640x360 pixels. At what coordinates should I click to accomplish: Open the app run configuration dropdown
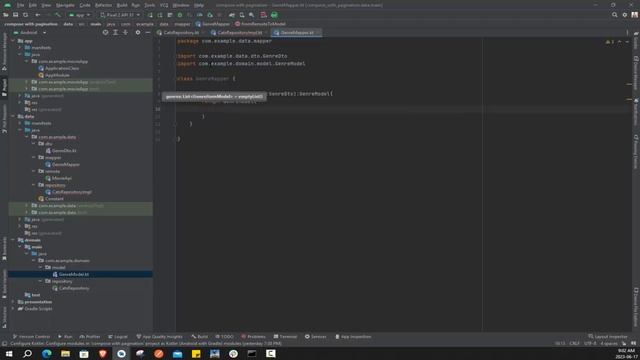pos(80,15)
